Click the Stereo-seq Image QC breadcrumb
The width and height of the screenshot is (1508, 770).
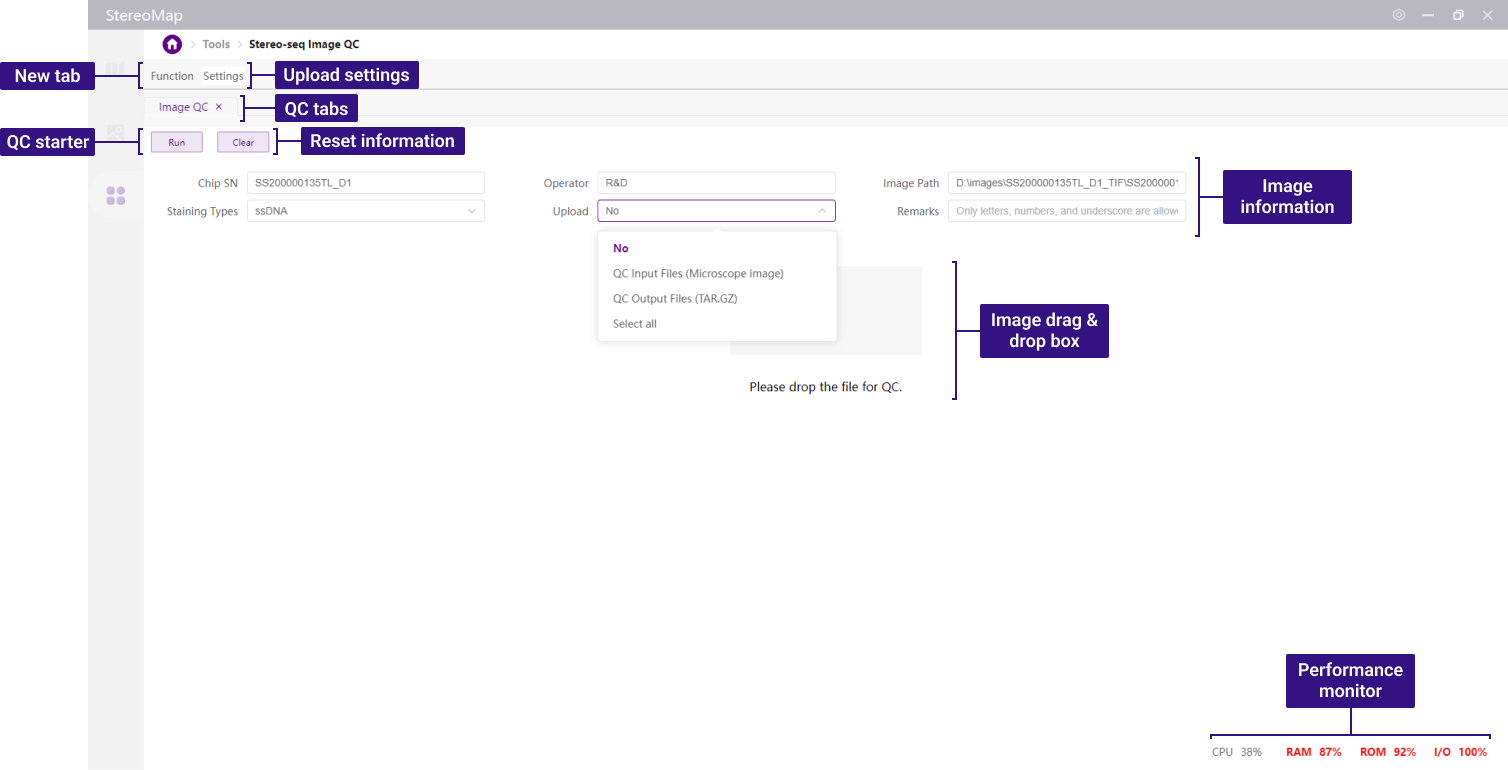pyautogui.click(x=304, y=44)
